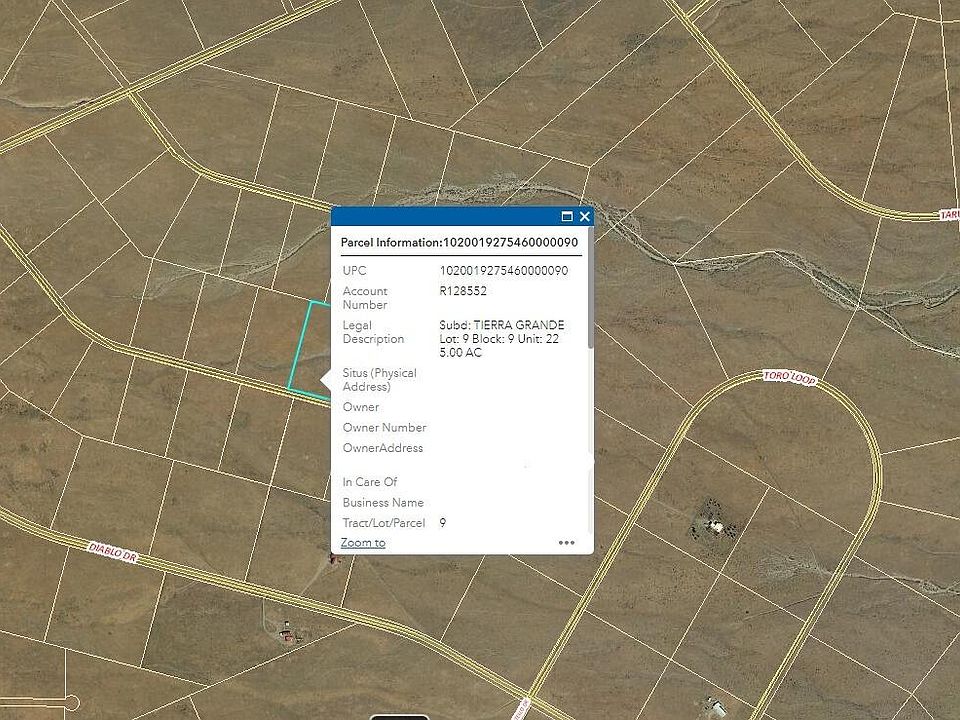Viewport: 960px width, 720px height.
Task: Click the Tract/Lot/Parcel value 9
Action: click(443, 523)
